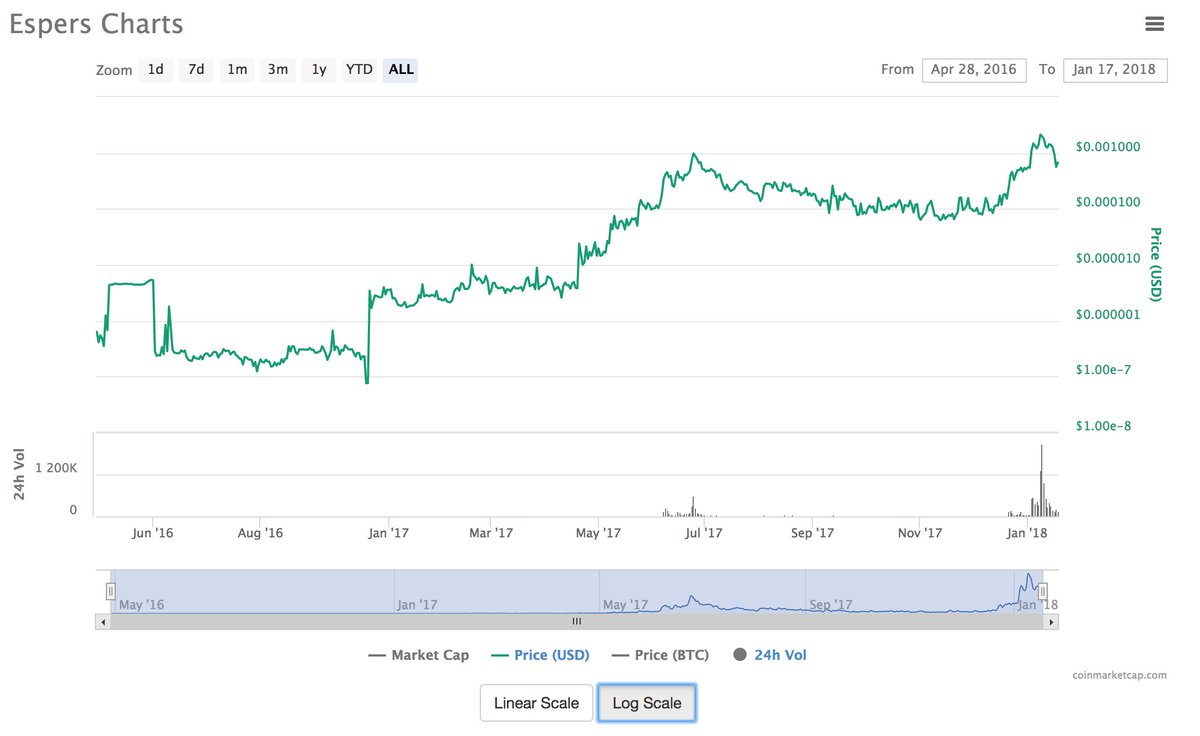The height and width of the screenshot is (736, 1200).
Task: Click the $0.001000 price axis label
Action: [1108, 147]
